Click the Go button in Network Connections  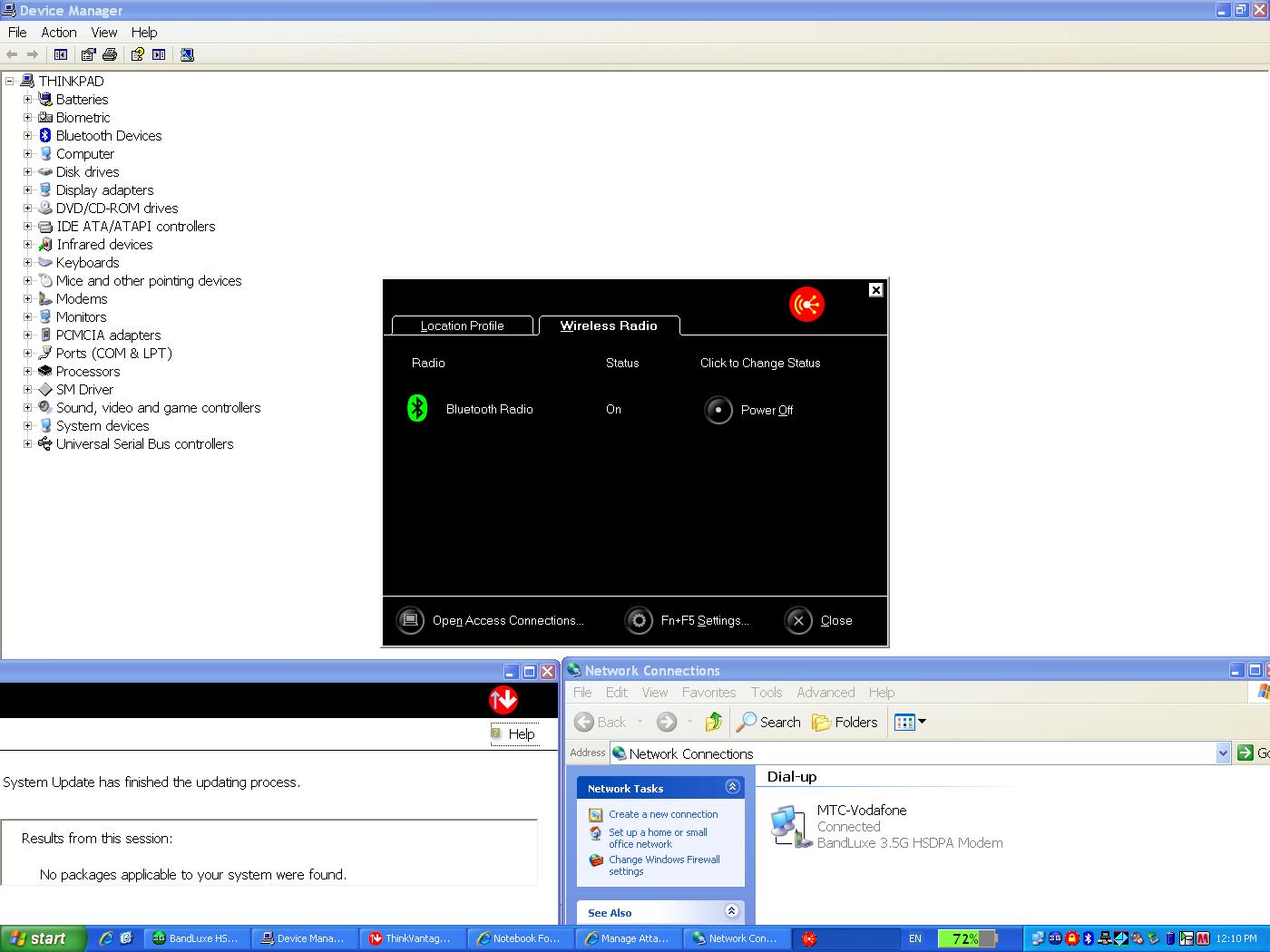[x=1253, y=753]
